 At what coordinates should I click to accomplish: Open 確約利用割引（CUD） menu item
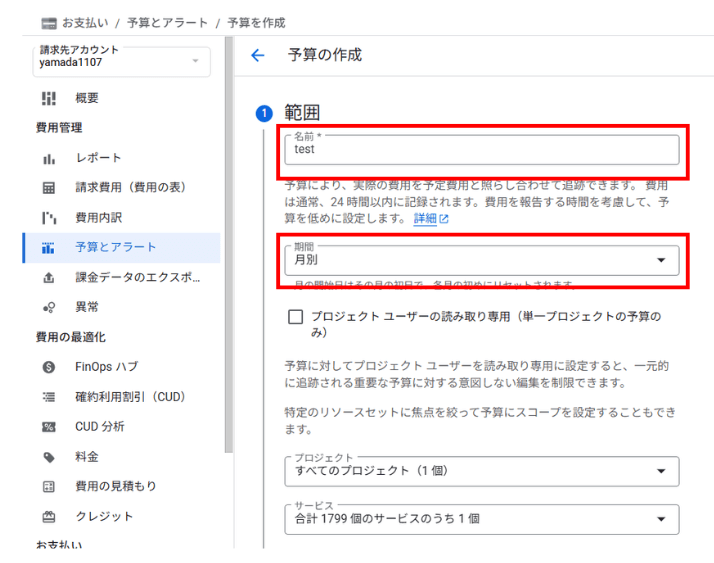point(130,397)
